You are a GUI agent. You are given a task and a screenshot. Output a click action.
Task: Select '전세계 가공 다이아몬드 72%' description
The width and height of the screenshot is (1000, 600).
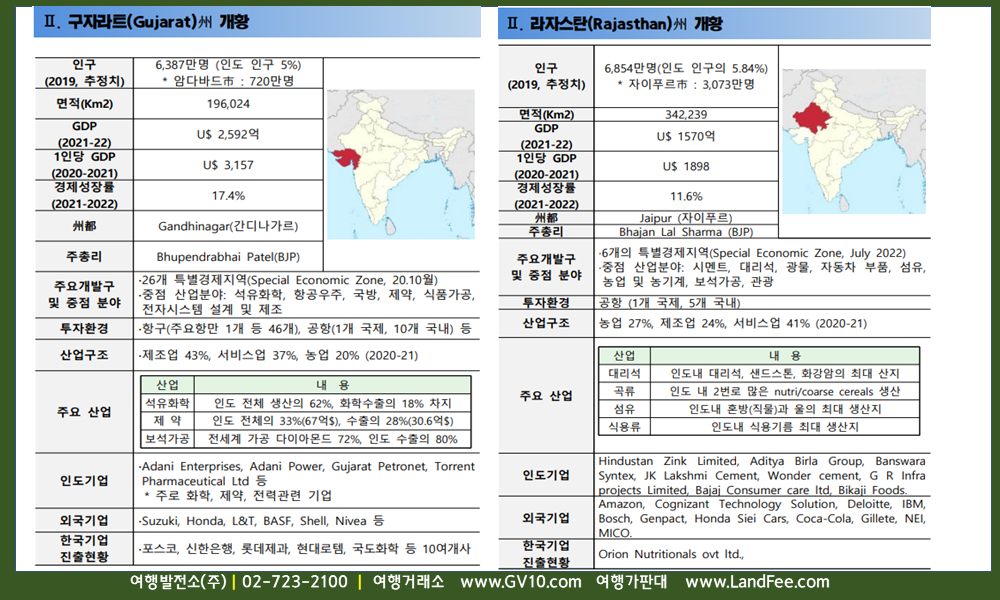click(332, 439)
